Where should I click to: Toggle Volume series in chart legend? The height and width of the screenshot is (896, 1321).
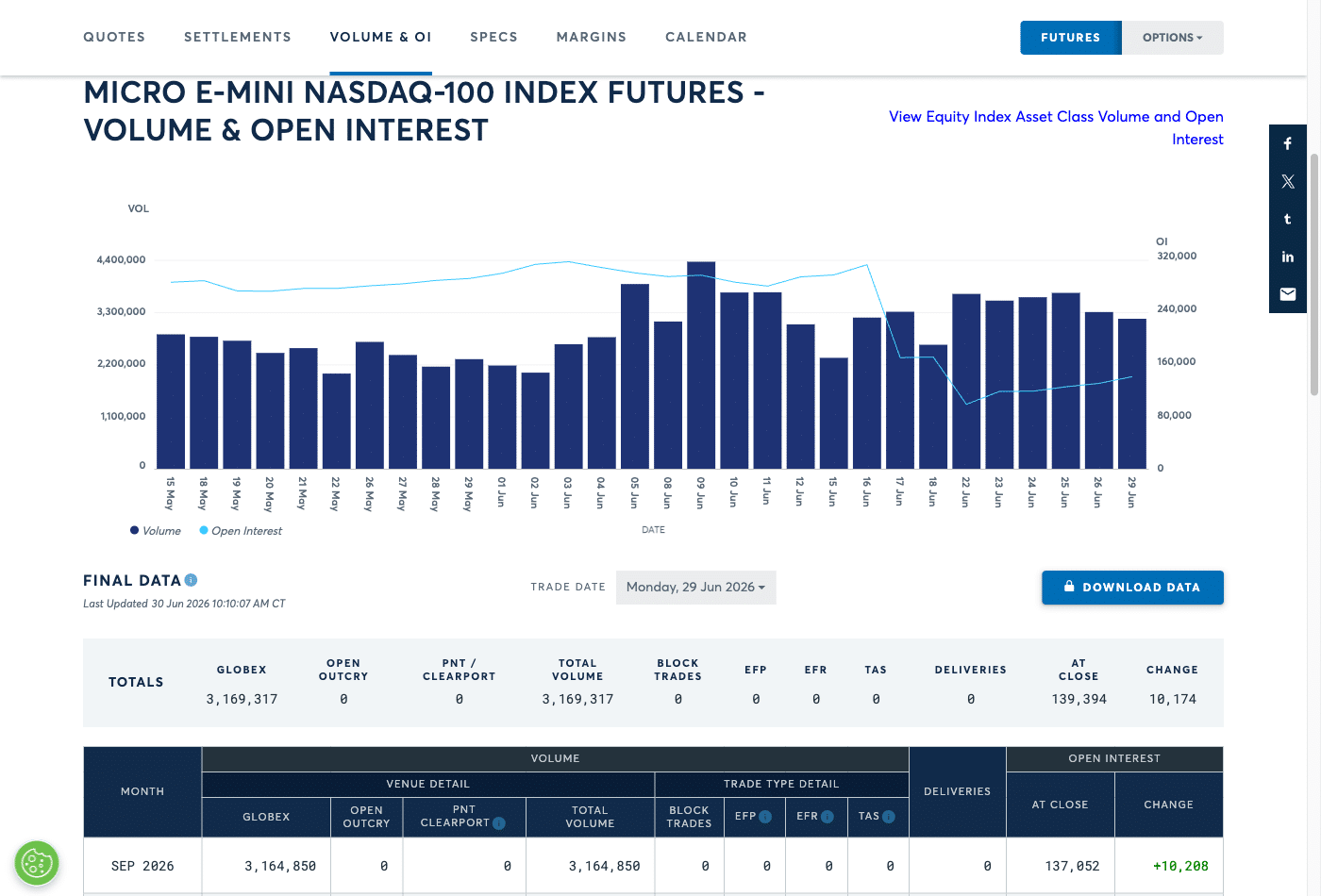point(156,531)
